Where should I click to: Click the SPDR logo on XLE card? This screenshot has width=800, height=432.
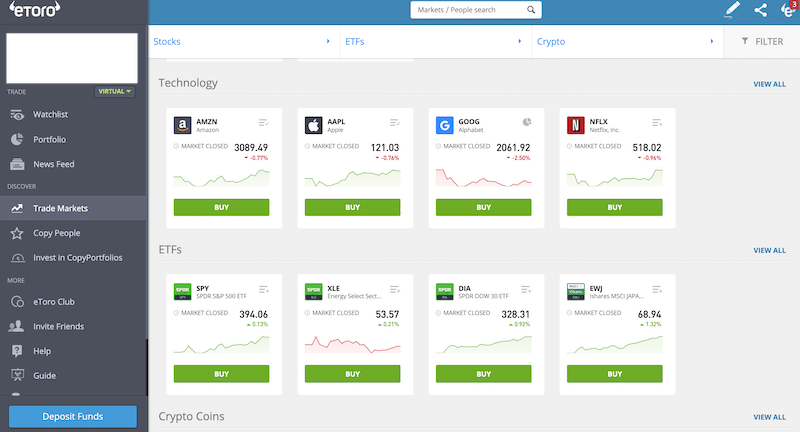pyautogui.click(x=314, y=292)
